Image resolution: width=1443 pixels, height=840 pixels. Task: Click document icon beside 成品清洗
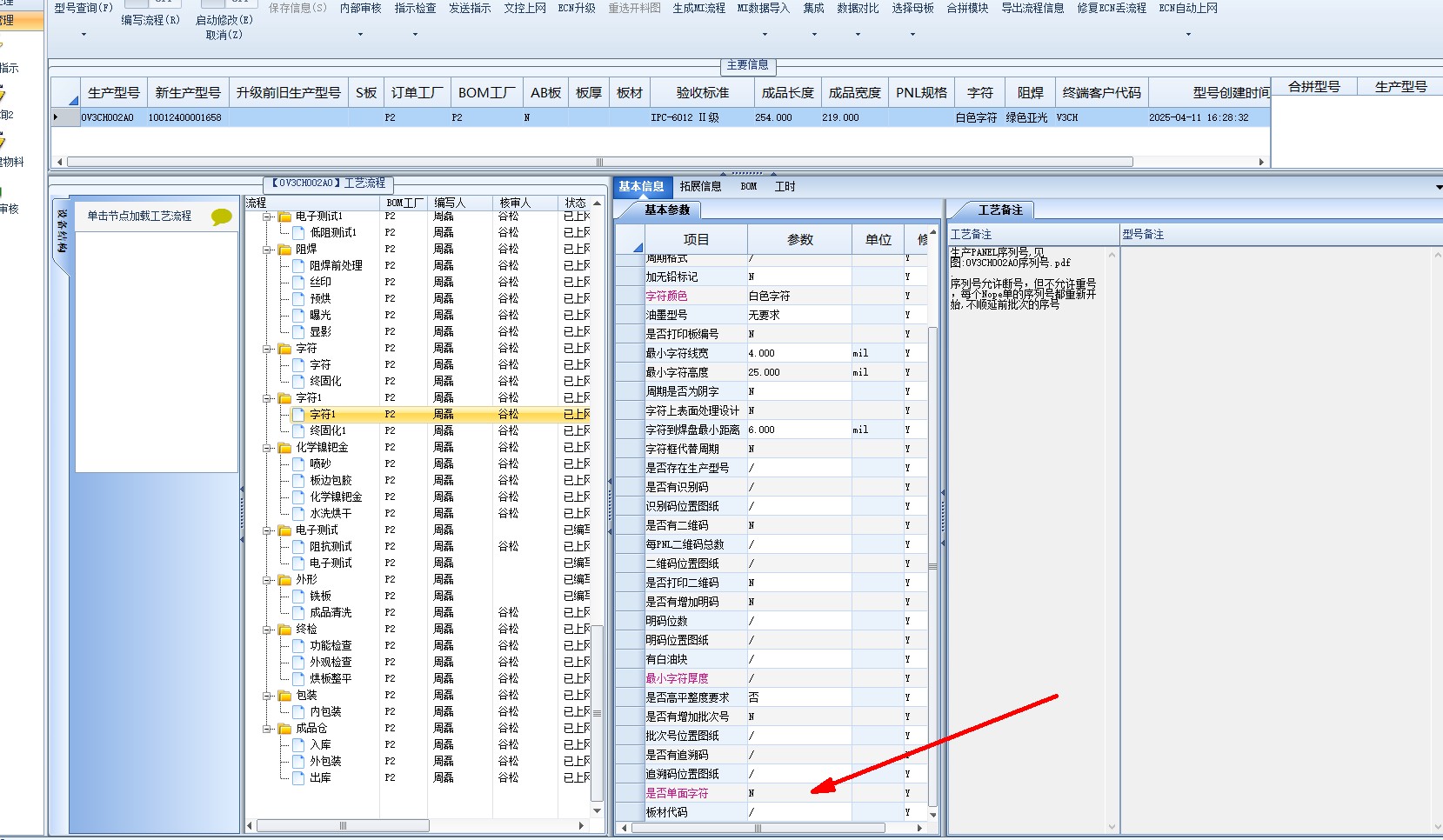click(298, 613)
